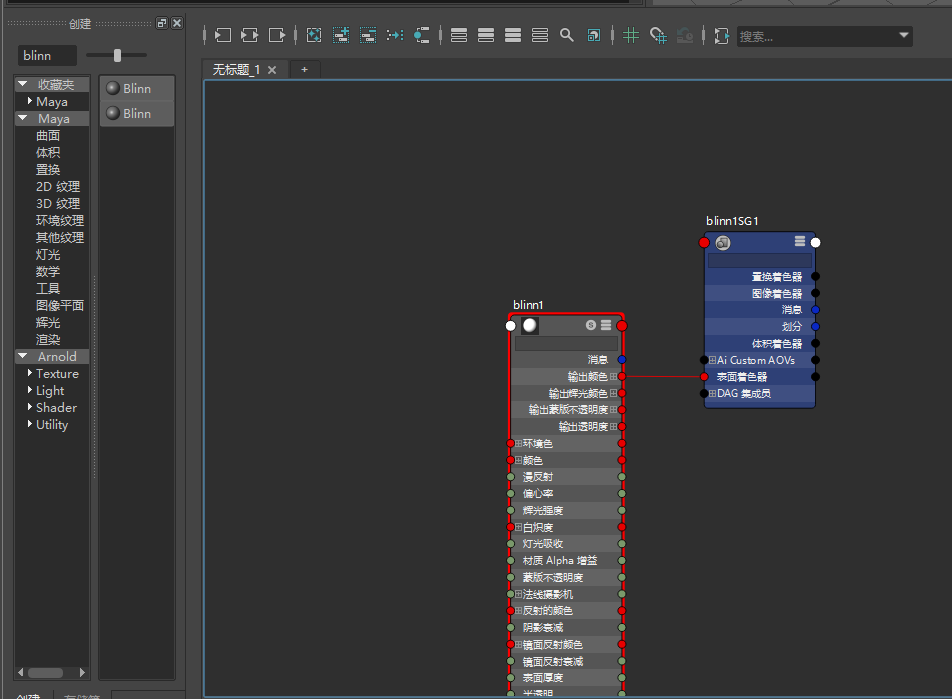This screenshot has width=952, height=699.
Task: Click the input connections icon in toolbar
Action: 222,35
